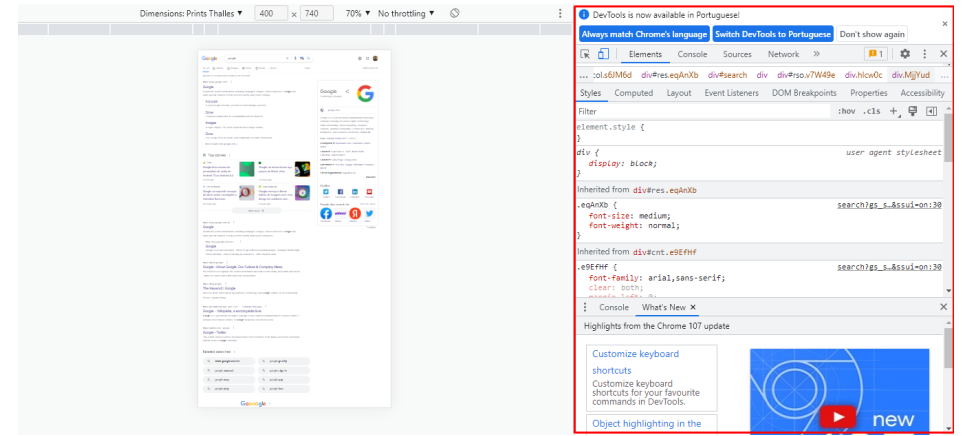Screen dimensions: 967x436
Task: Open the stylesheet source link for .e9EfHf
Action: coord(889,267)
